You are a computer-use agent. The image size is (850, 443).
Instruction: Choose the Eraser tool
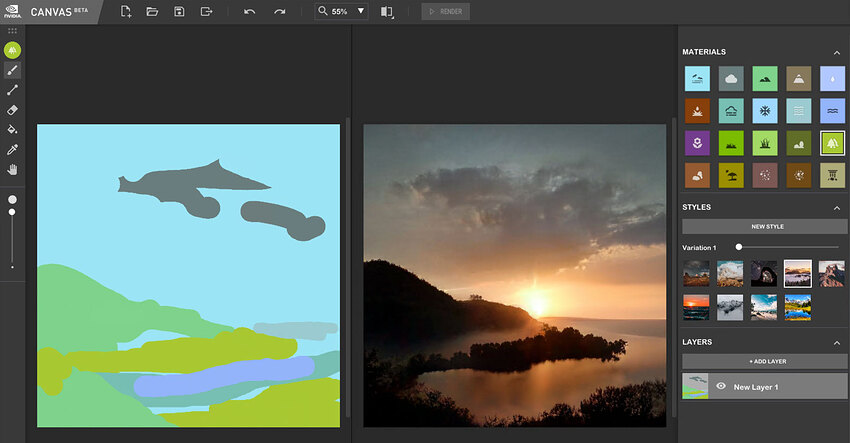tap(12, 110)
